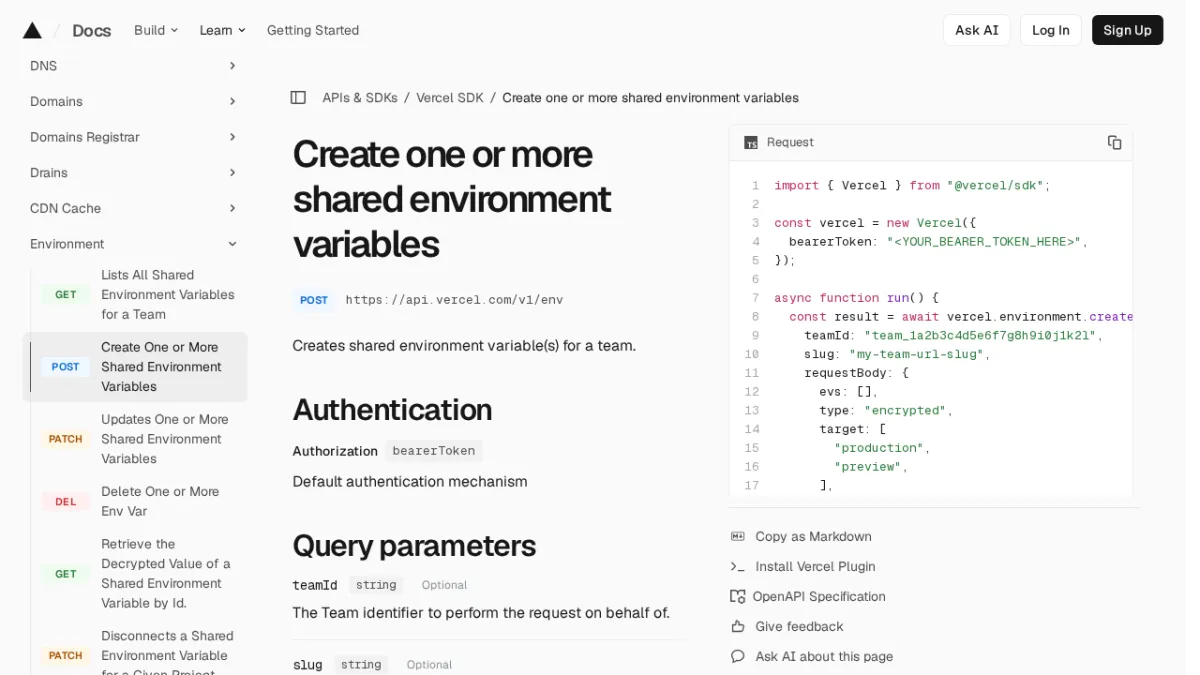
Task: Click the DEL badge for Delete One or More Env Var
Action: click(66, 502)
